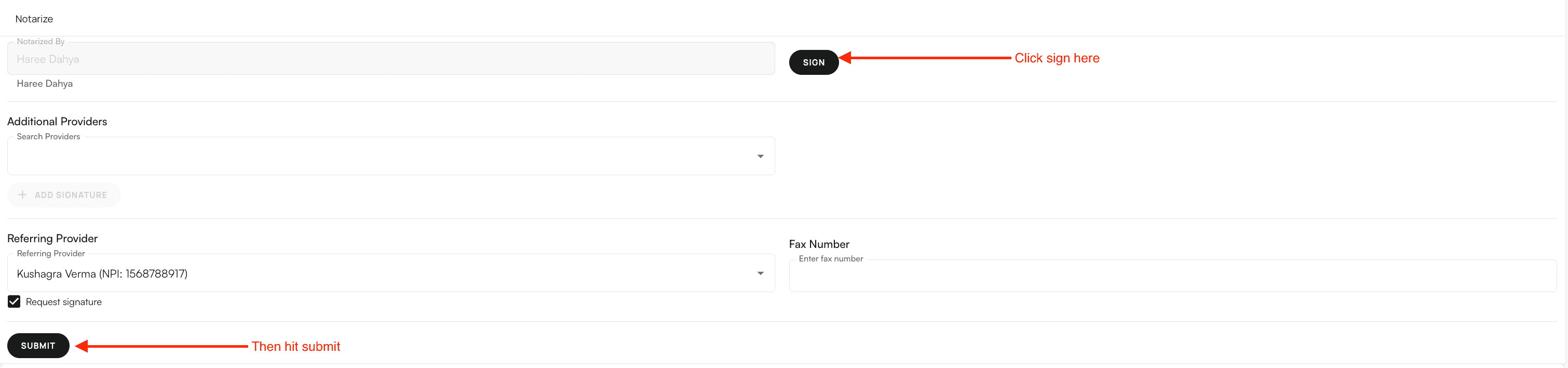Click the ADD SIGNATURE button
Screen dimensions: 1568x368
pos(64,194)
